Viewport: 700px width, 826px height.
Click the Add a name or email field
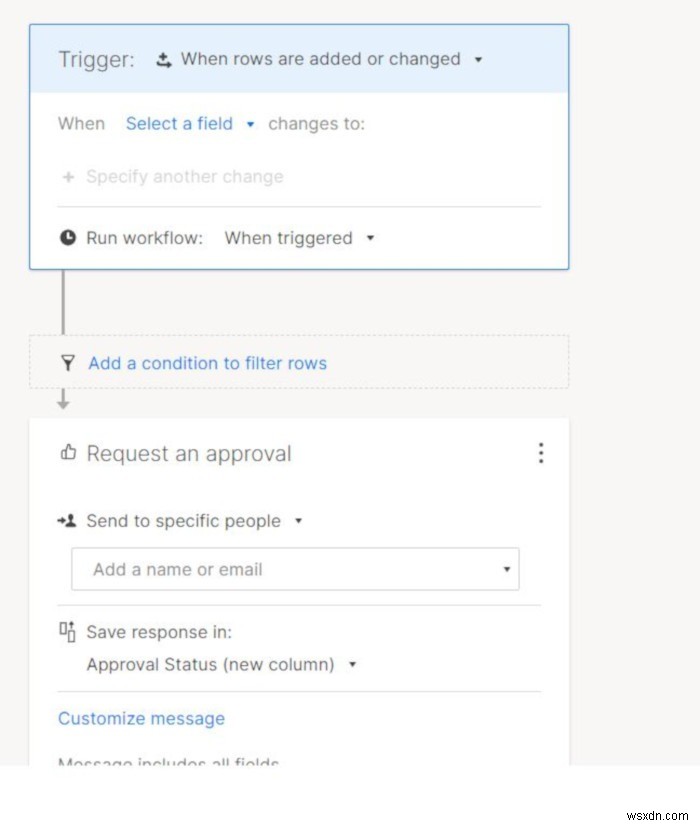tap(280, 570)
